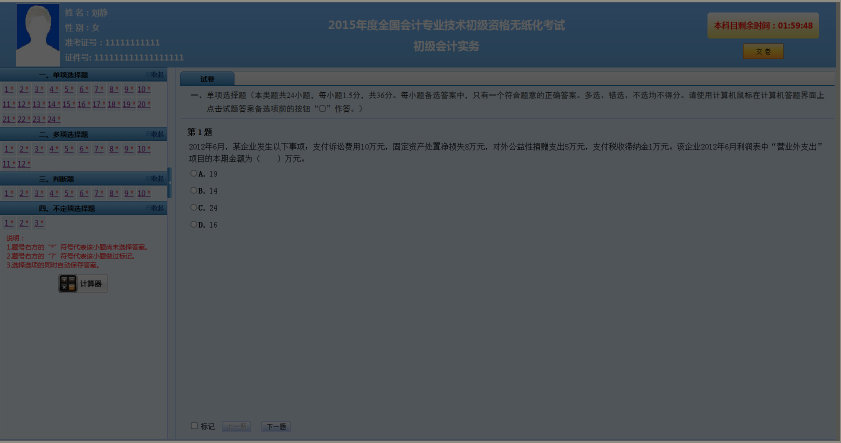Submit the exam with 交卷 button
The height and width of the screenshot is (443, 841).
(x=763, y=51)
